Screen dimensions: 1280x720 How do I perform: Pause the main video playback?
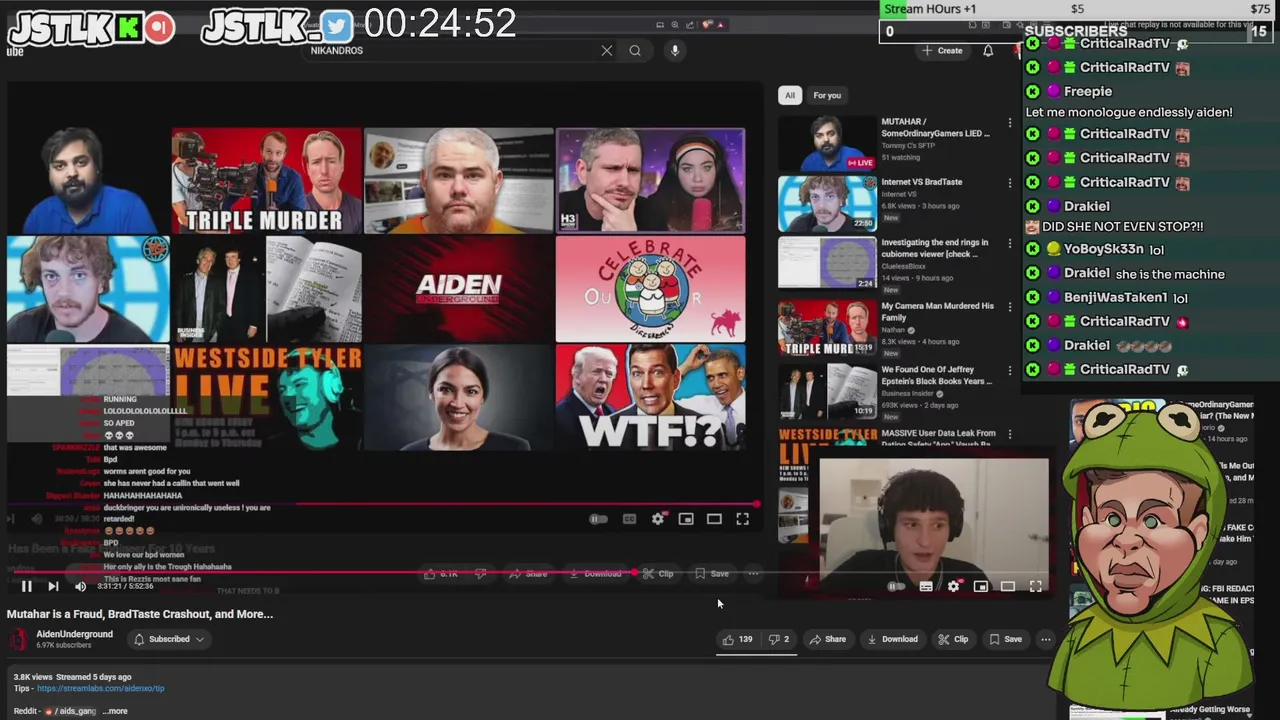click(27, 586)
